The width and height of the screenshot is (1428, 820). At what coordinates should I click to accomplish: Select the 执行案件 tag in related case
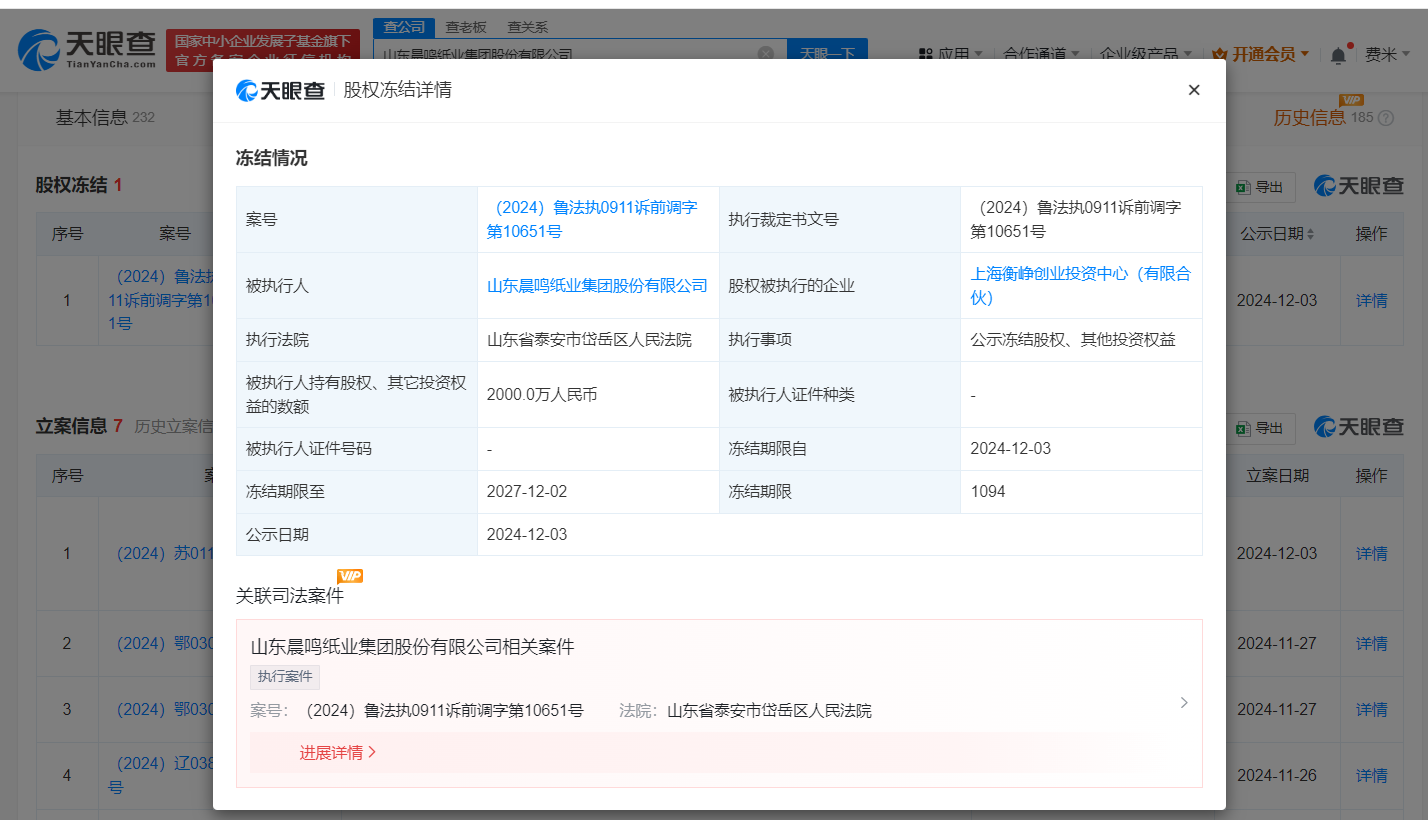(285, 677)
